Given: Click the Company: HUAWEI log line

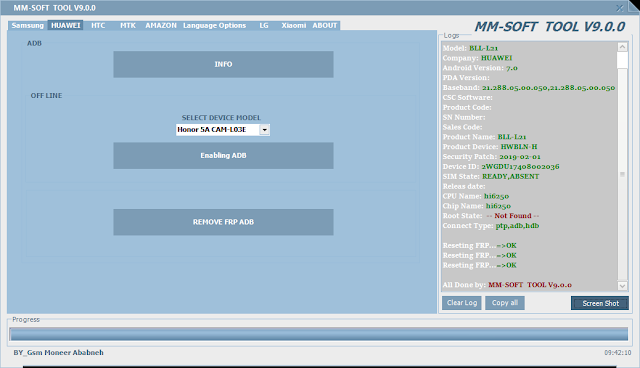Looking at the screenshot, I should click(x=477, y=58).
